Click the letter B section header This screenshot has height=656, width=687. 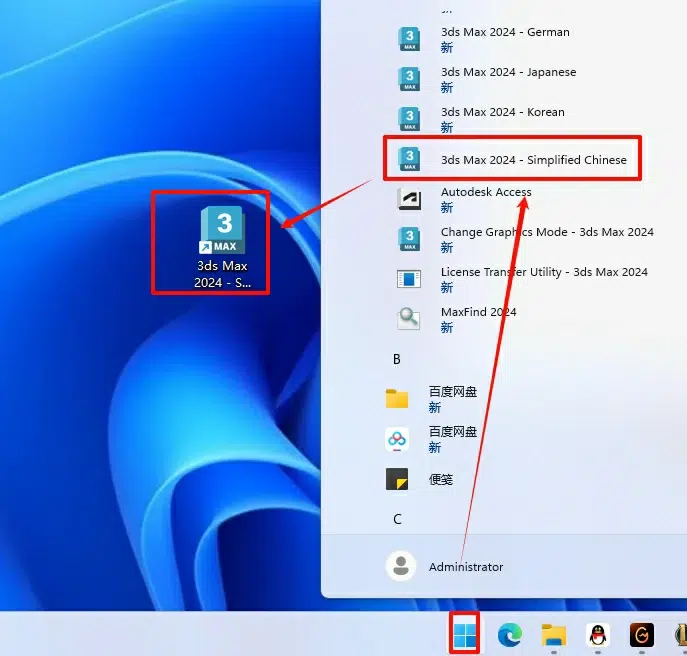(397, 359)
